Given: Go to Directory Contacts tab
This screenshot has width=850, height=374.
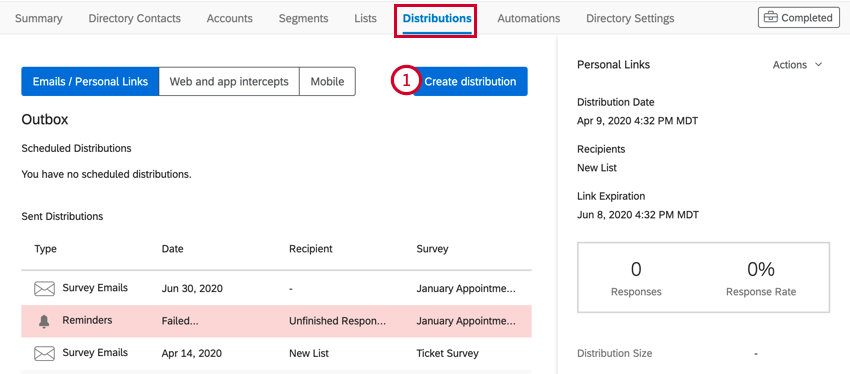Looking at the screenshot, I should 134,18.
